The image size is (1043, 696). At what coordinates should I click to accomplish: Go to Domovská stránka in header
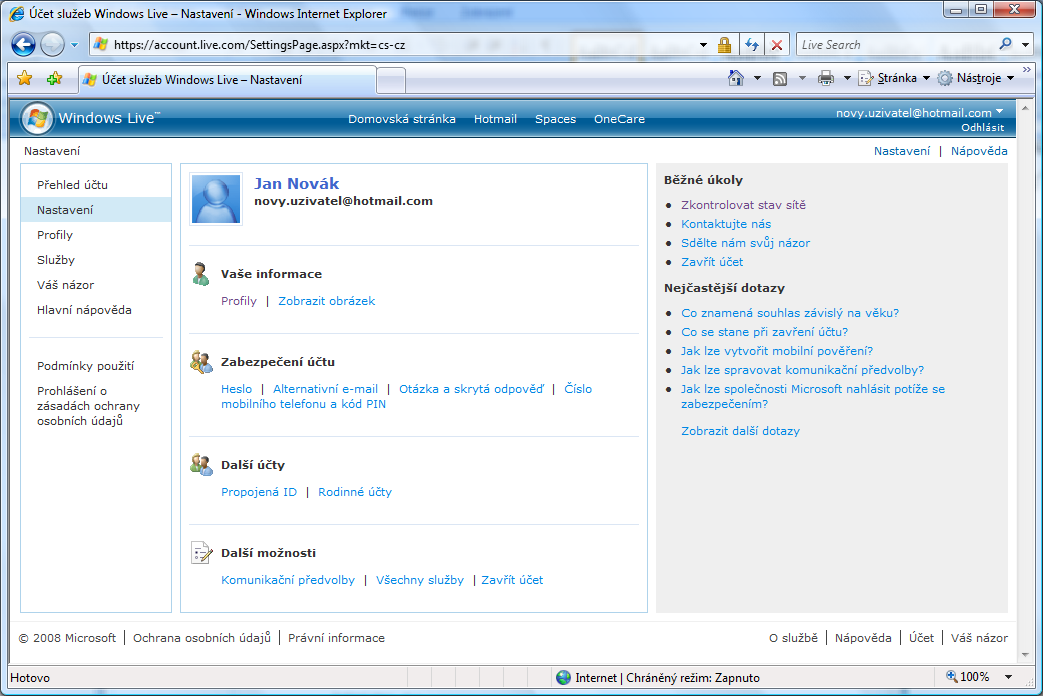402,119
